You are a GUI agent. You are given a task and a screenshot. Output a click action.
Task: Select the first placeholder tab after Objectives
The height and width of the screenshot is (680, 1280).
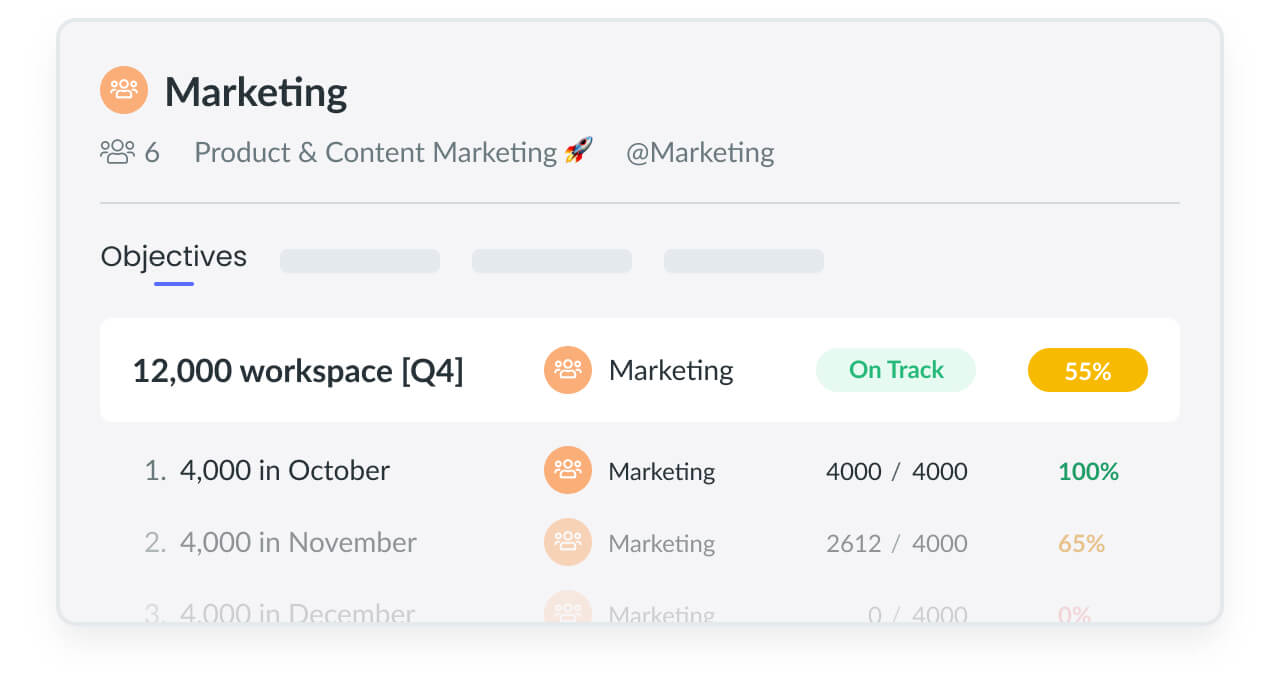coord(360,261)
